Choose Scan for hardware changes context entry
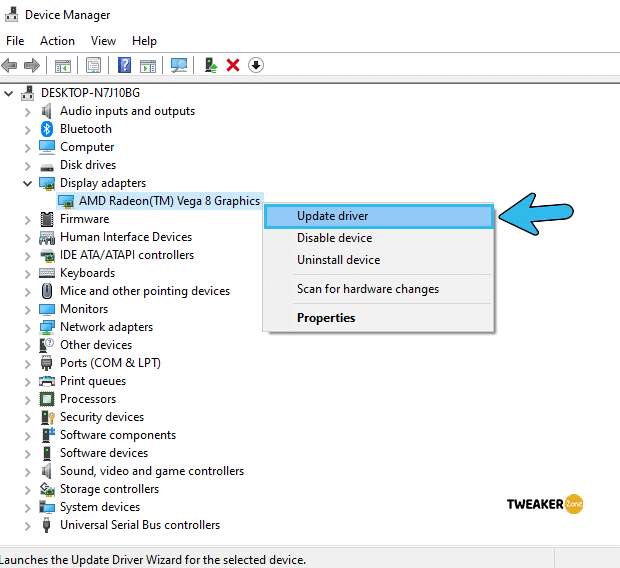The height and width of the screenshot is (568, 620). coord(379,289)
